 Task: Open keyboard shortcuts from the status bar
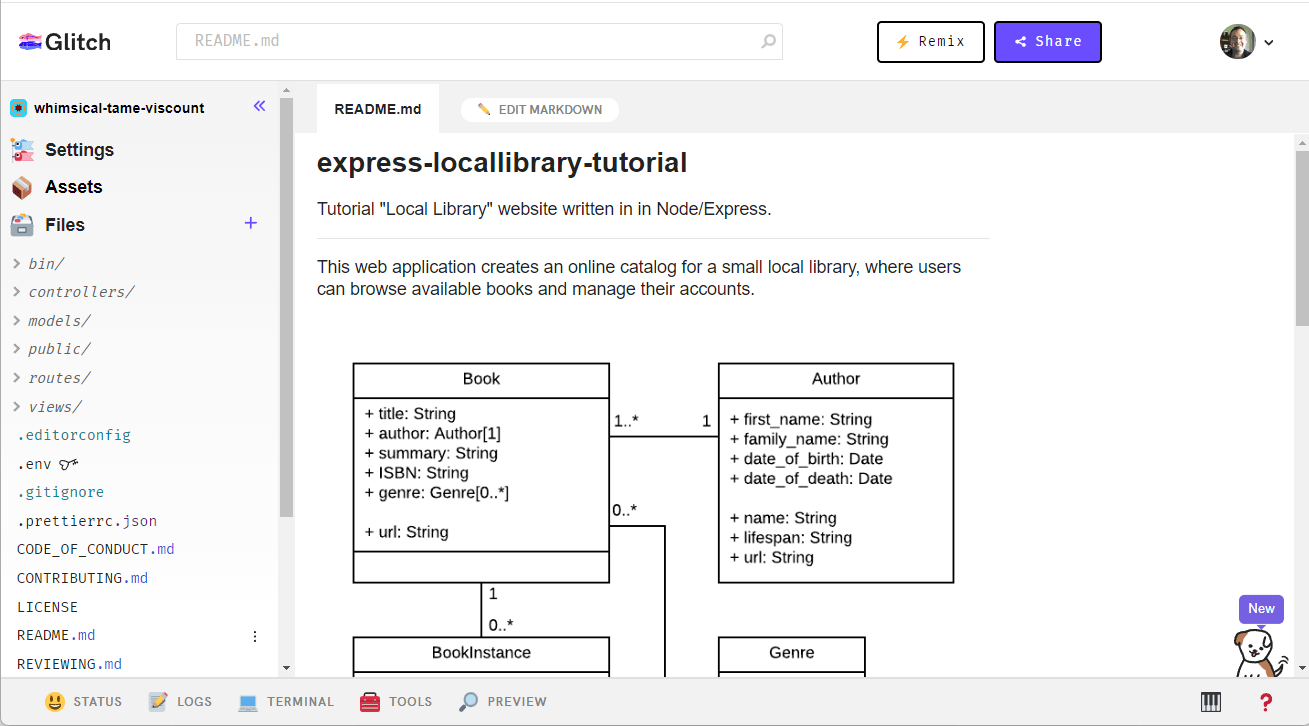[x=1210, y=701]
